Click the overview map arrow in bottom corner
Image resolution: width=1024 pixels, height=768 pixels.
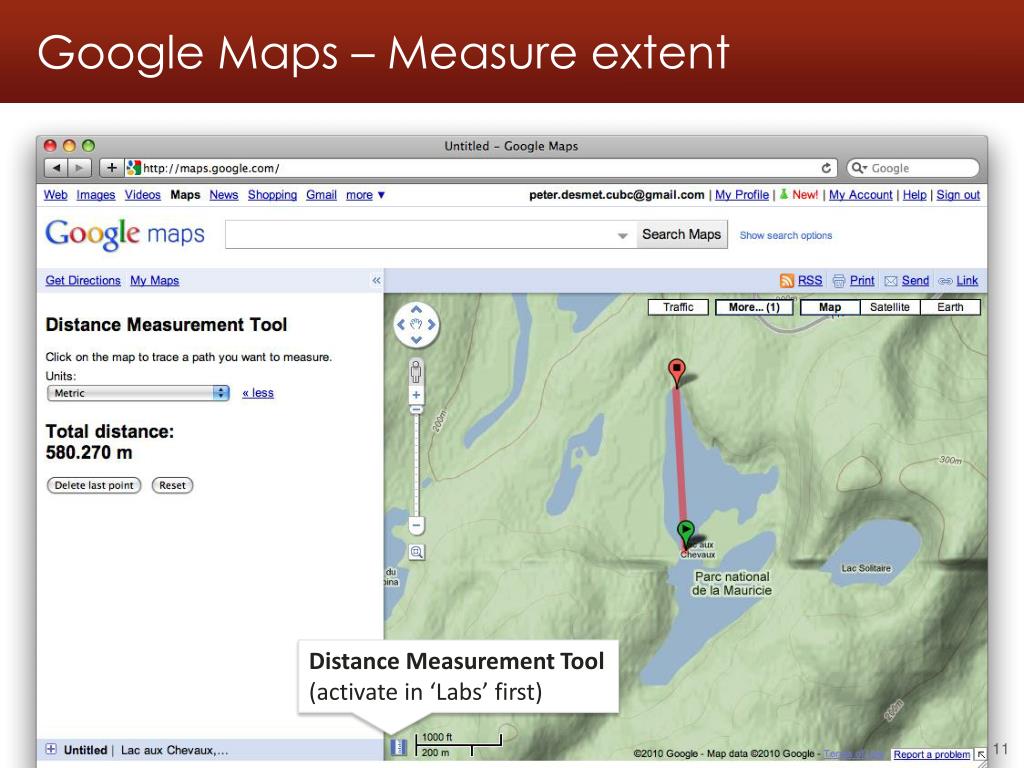click(980, 754)
